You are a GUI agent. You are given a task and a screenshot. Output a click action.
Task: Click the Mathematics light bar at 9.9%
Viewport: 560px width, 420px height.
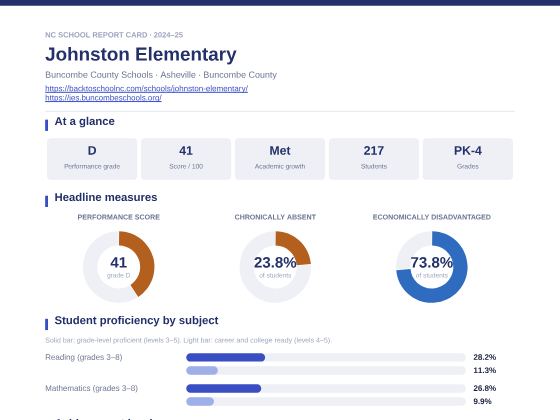pyautogui.click(x=200, y=401)
